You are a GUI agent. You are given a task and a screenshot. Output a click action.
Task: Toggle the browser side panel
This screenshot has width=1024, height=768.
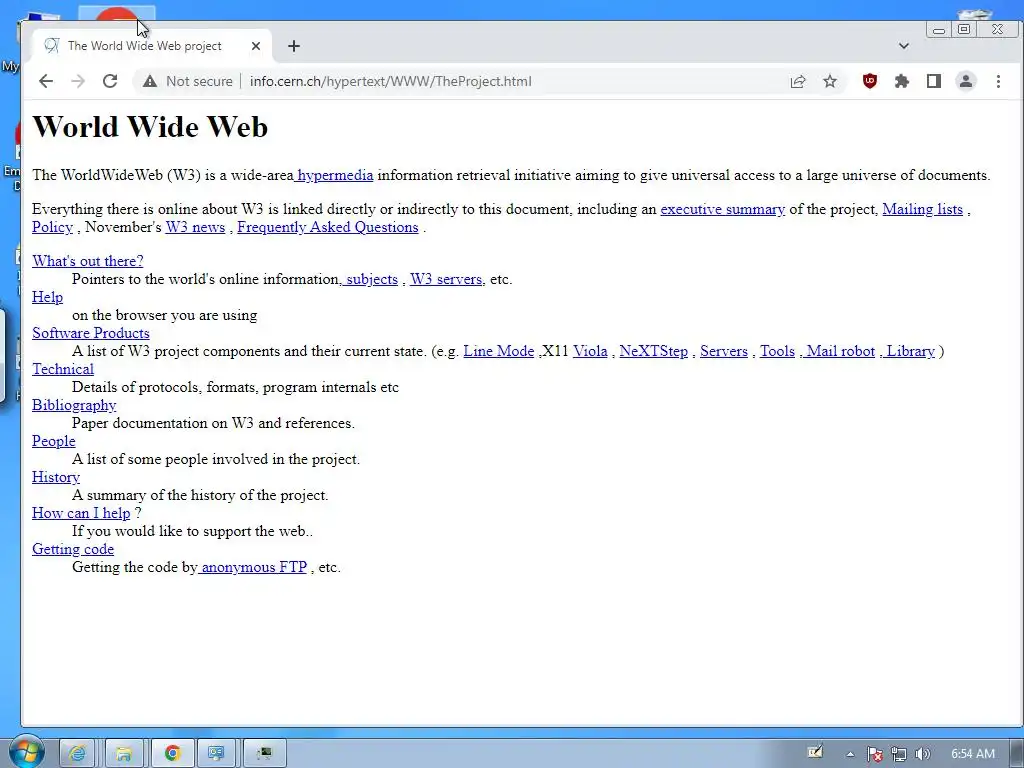933,81
